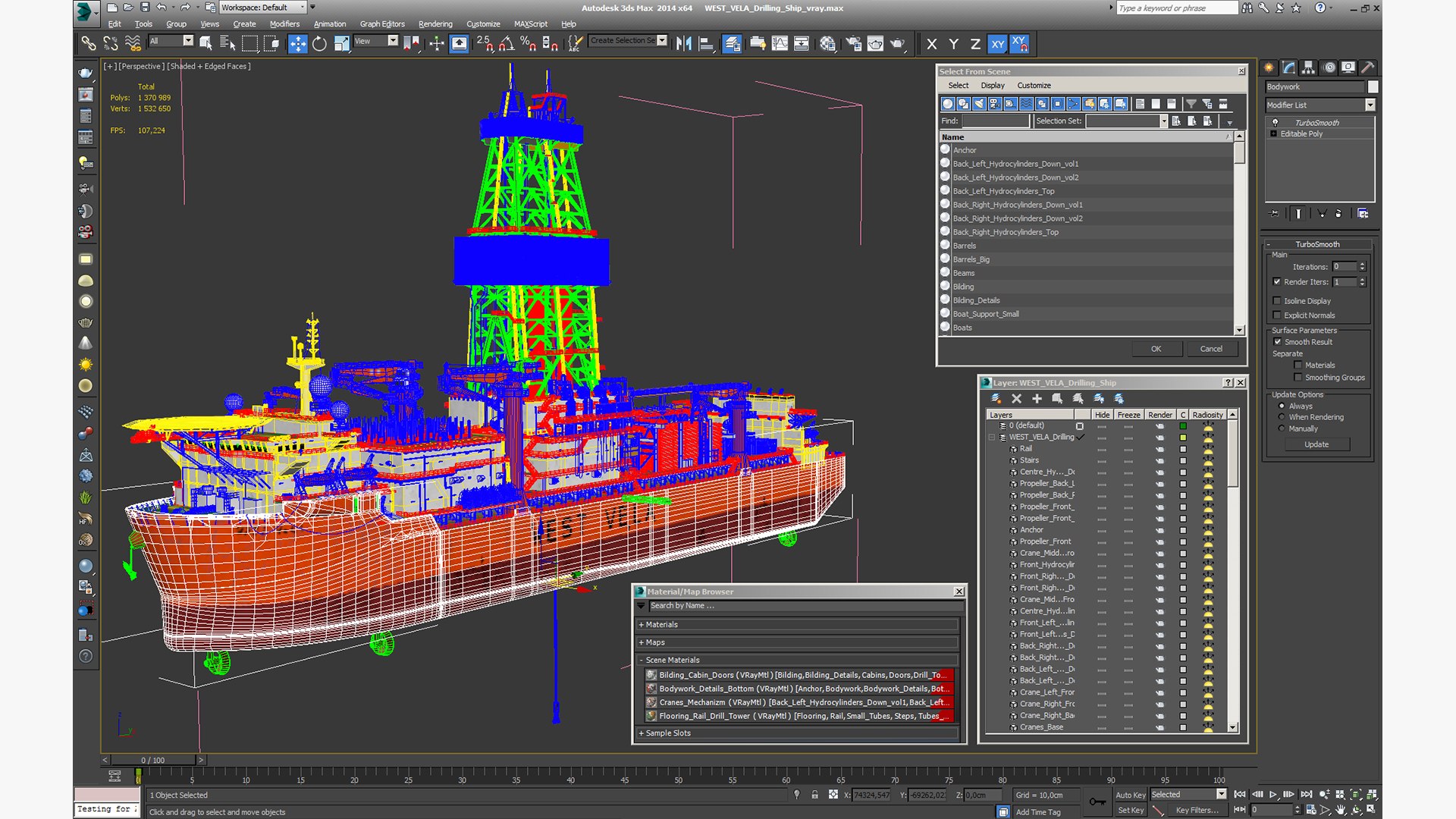The width and height of the screenshot is (1456, 819).
Task: Activate the Select and Uniform Scale tool
Action: [341, 44]
